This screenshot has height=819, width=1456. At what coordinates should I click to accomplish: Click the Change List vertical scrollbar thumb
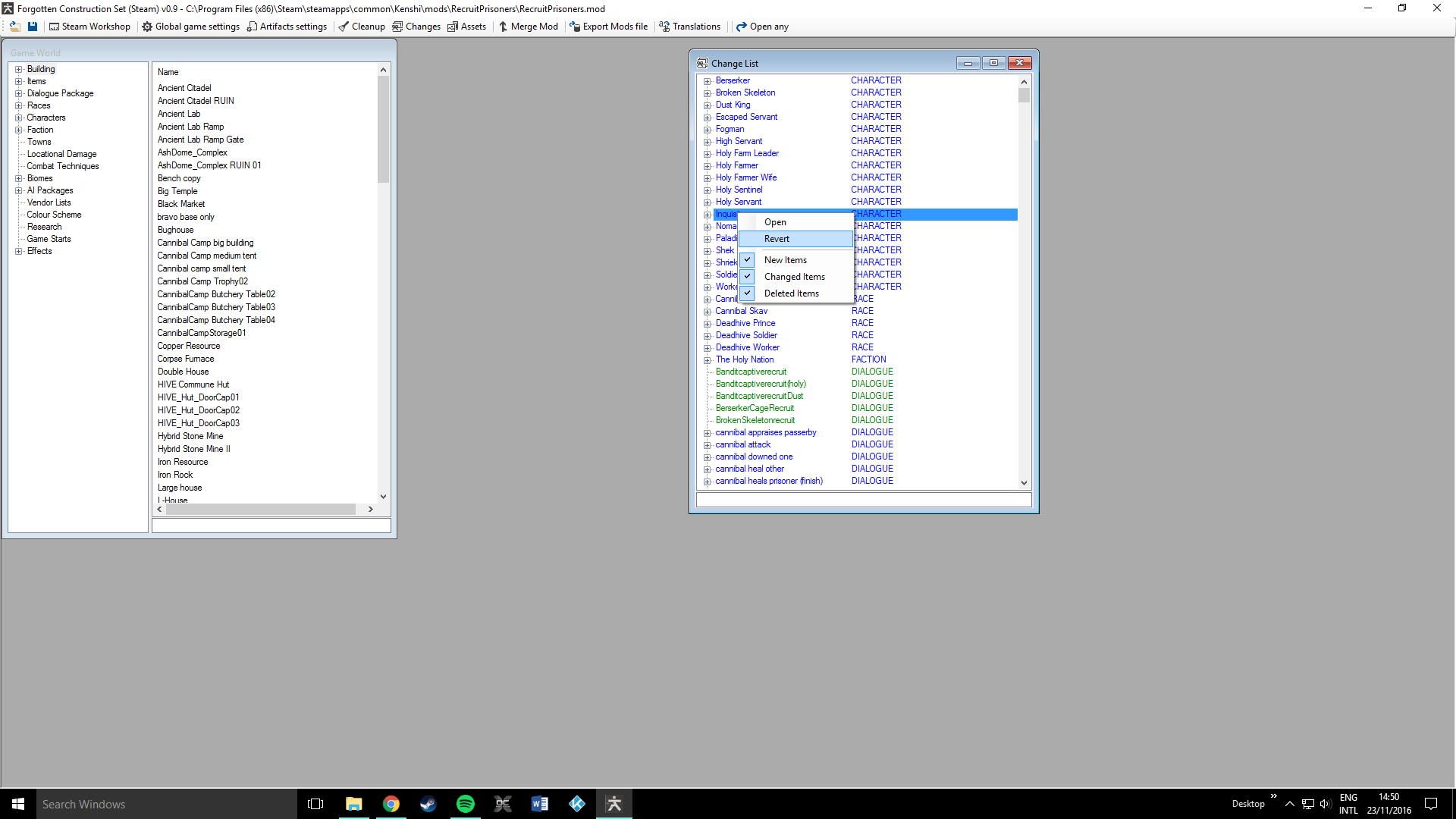coord(1024,96)
